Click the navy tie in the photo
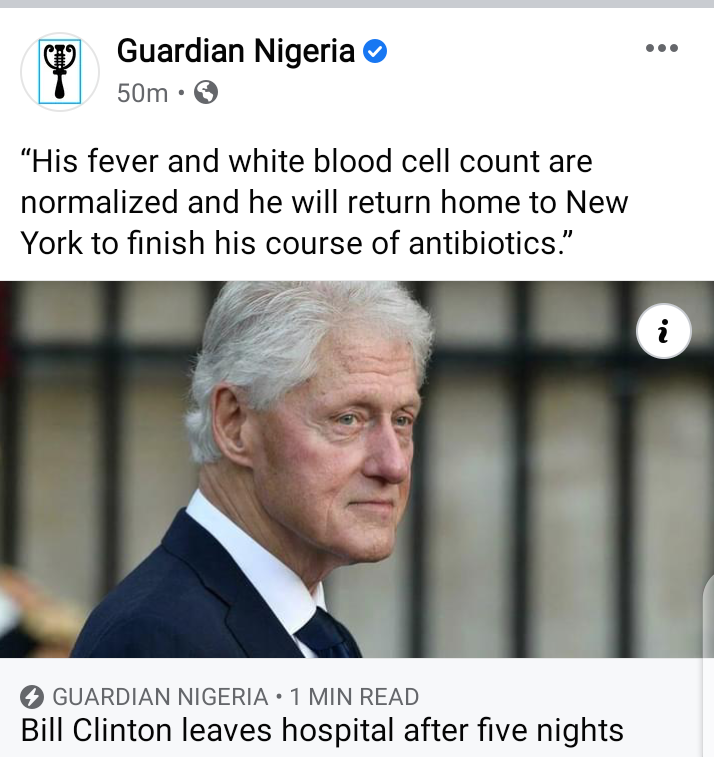Viewport: 714px width, 757px height. (329, 634)
